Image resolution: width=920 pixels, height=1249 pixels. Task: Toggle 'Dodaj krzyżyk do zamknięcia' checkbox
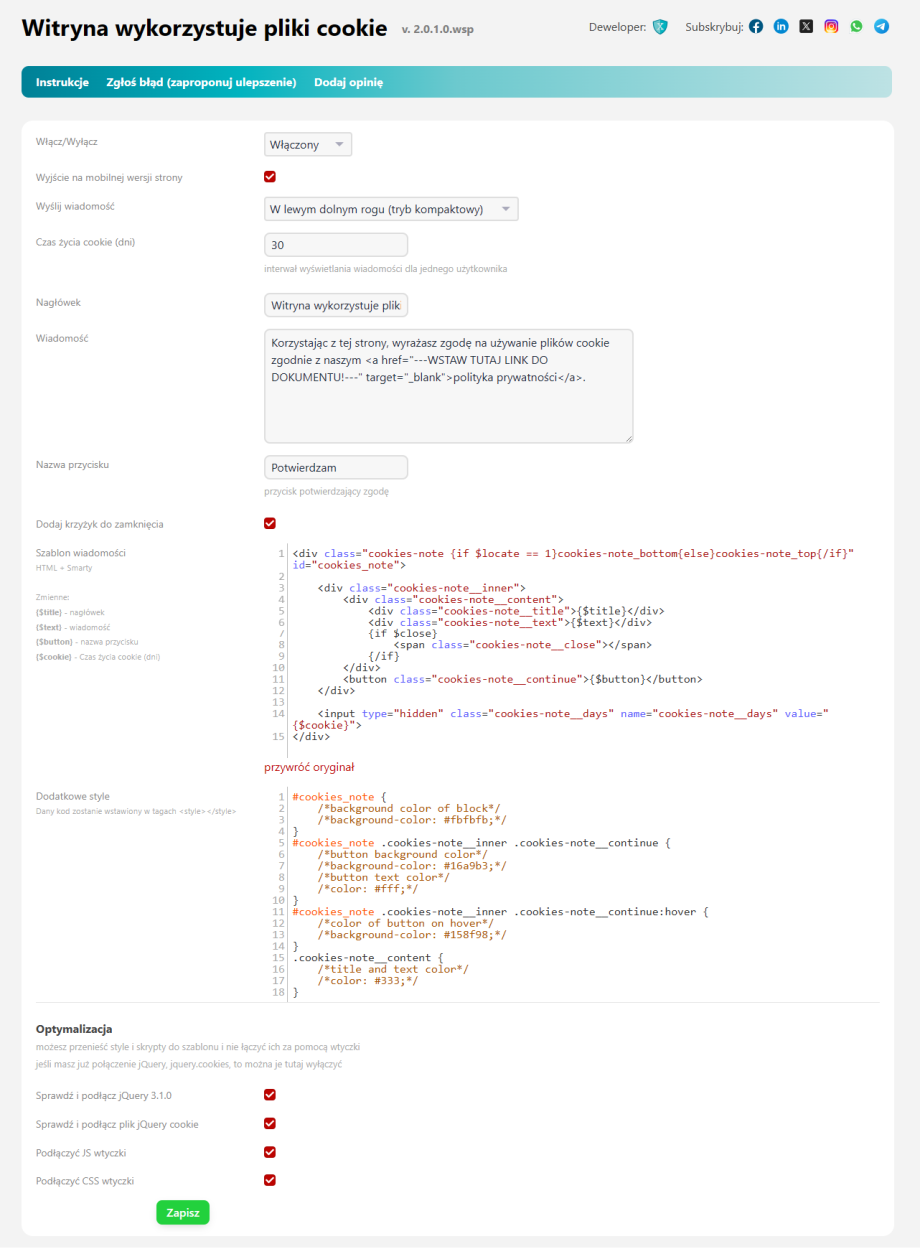[270, 523]
